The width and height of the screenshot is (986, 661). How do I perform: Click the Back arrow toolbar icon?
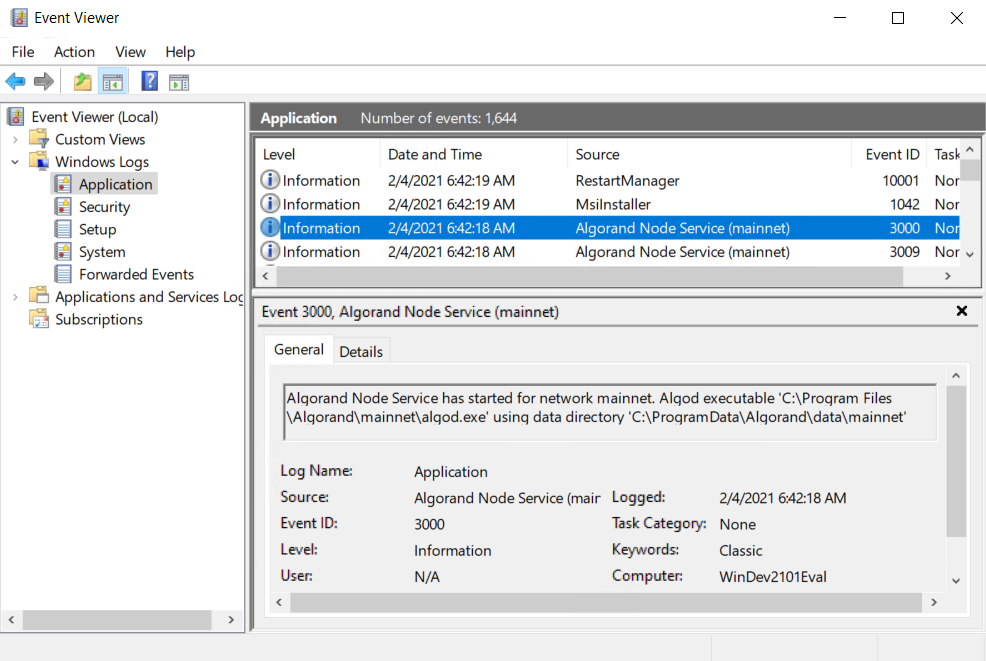(15, 81)
